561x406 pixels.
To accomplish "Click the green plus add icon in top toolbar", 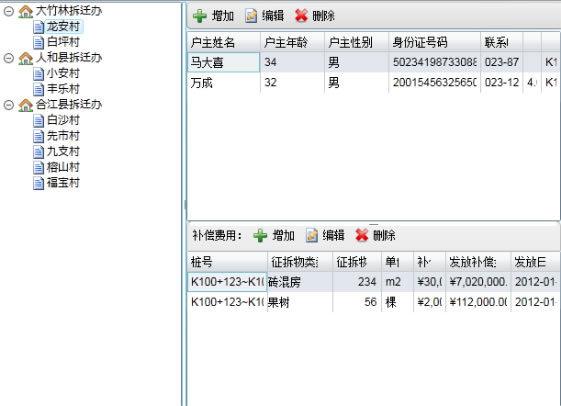I will (x=200, y=16).
